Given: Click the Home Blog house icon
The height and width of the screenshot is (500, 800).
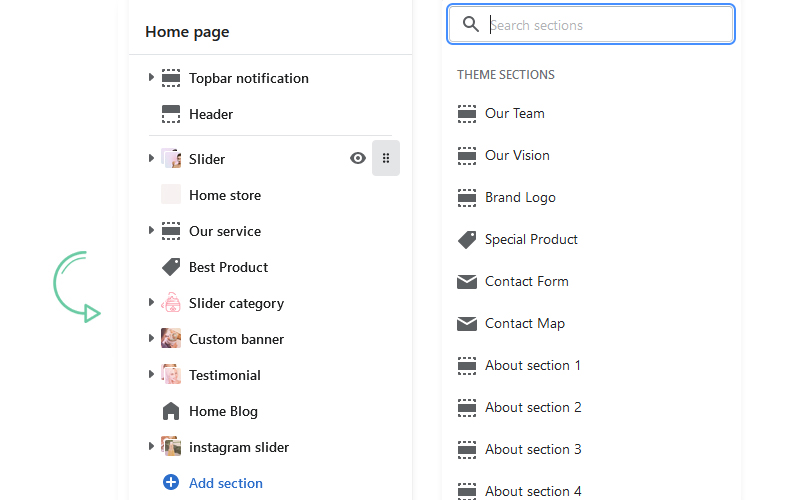Looking at the screenshot, I should (171, 411).
